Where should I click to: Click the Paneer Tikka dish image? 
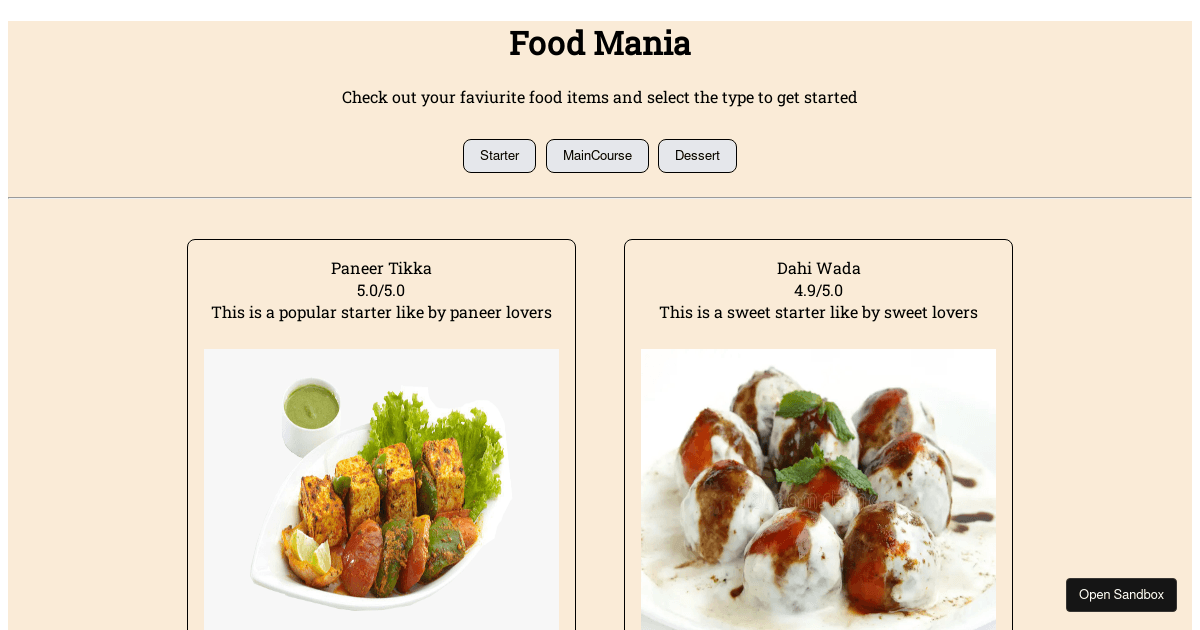tap(381, 490)
